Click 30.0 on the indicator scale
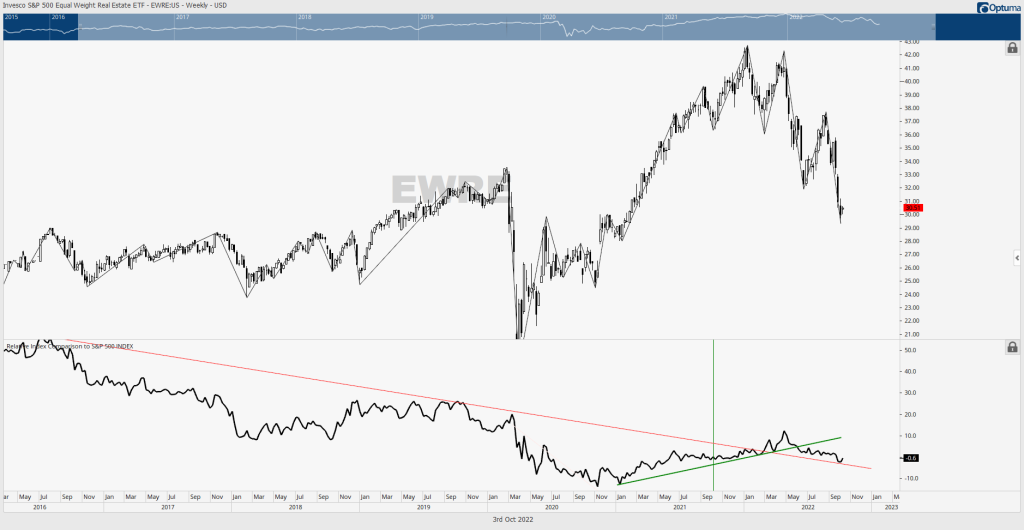 912,393
